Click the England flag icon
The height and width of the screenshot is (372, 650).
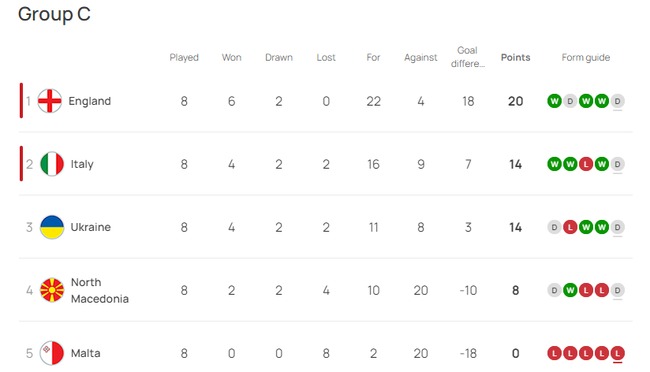[50, 101]
